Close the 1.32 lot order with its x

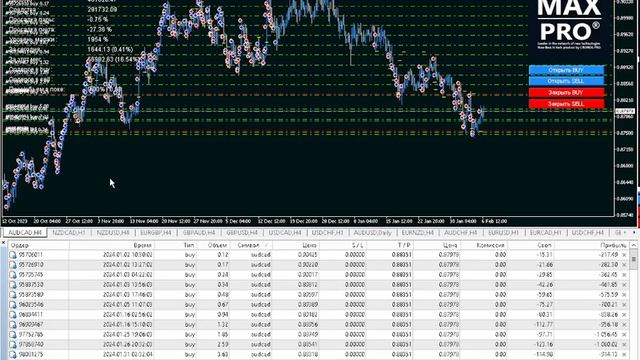point(624,325)
